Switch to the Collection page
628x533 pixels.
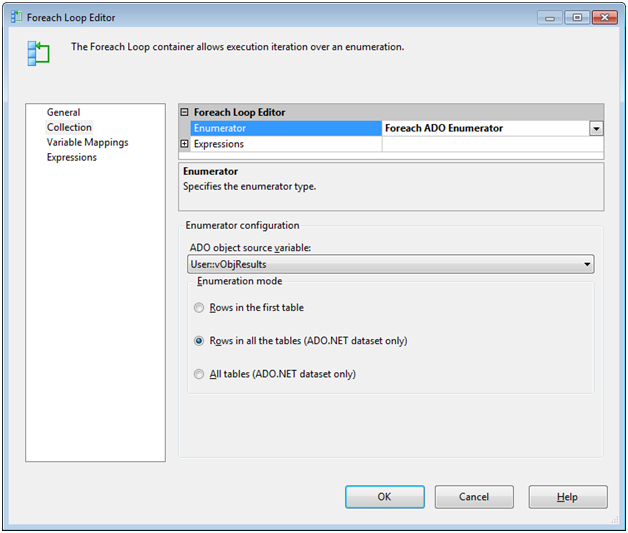(69, 127)
